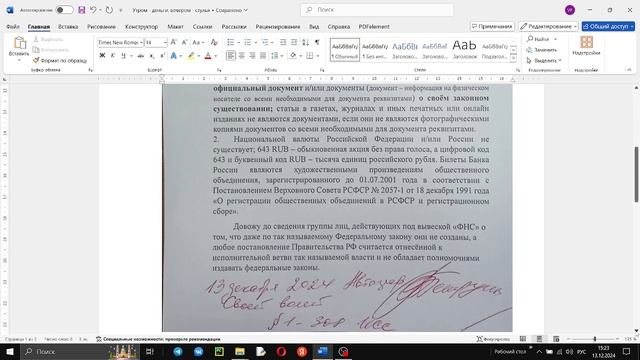640x360 pixels.
Task: Click the Format Painter (Формат по образцу) button
Action: click(60, 60)
